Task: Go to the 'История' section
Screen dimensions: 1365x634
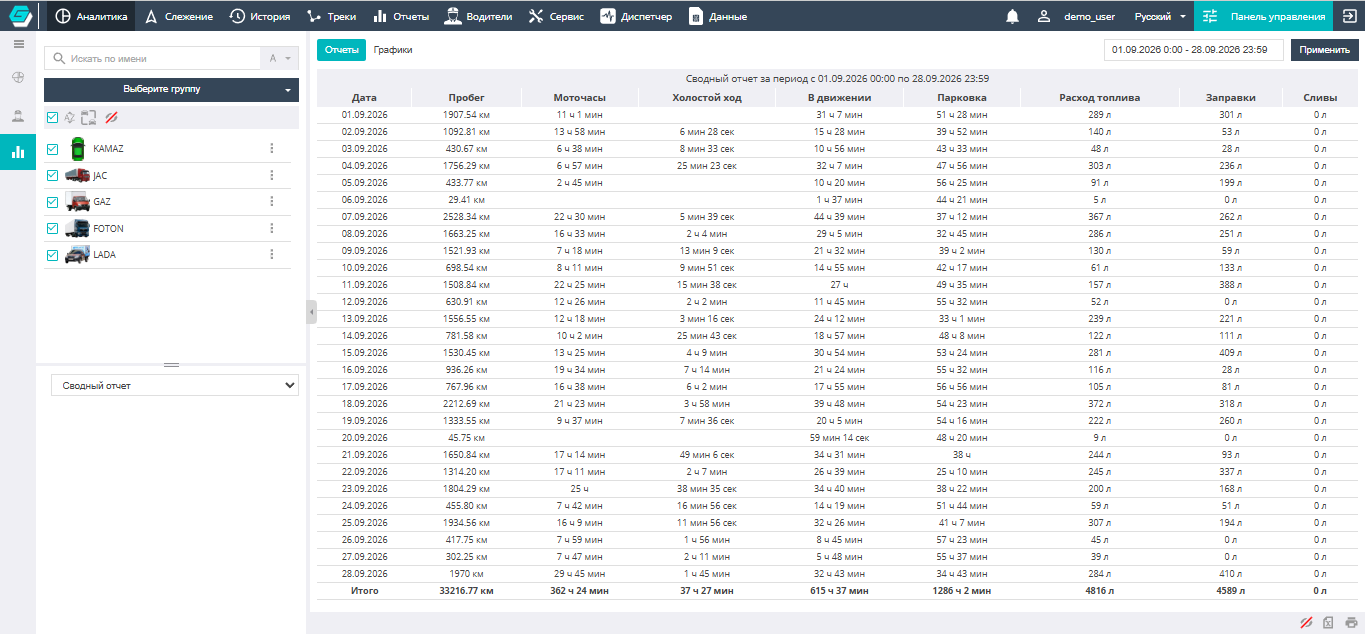Action: point(260,16)
